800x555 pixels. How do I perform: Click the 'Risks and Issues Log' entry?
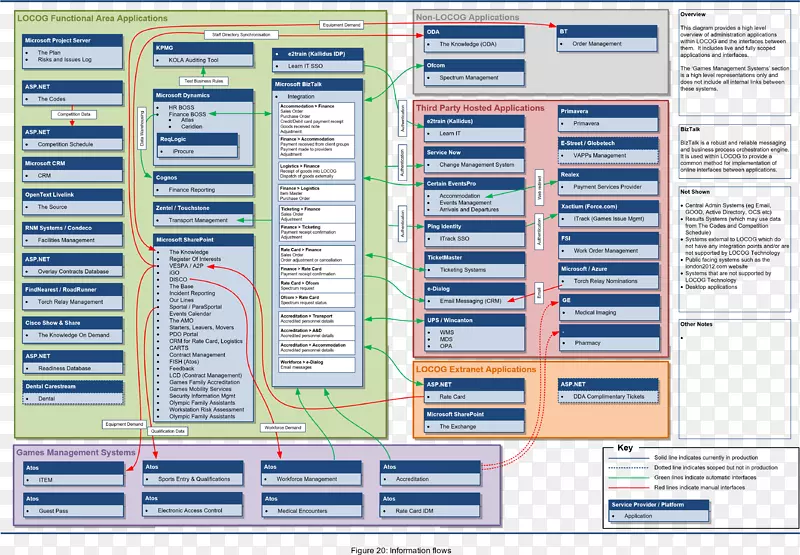(x=65, y=60)
